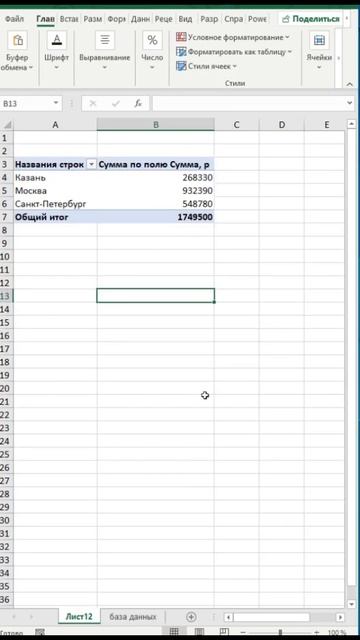
Task: Select the Общий итог cell
Action: pos(56,217)
